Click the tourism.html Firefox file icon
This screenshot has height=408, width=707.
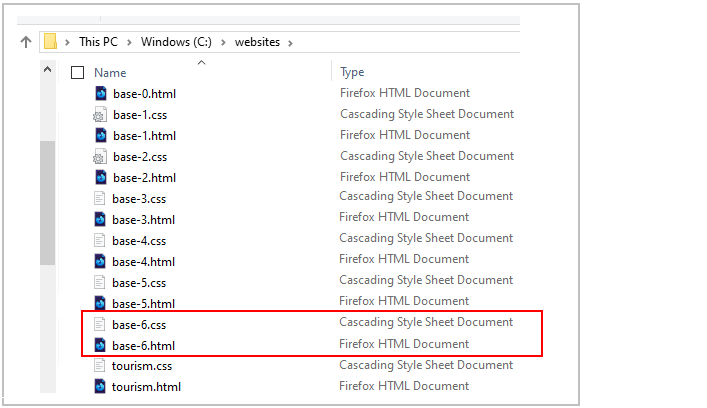(x=100, y=386)
